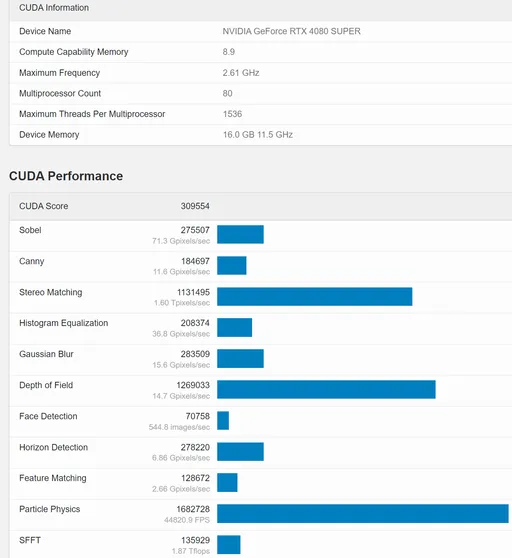Select the Device Name value RTX 4080 SUPER
The image size is (512, 558).
pyautogui.click(x=291, y=31)
